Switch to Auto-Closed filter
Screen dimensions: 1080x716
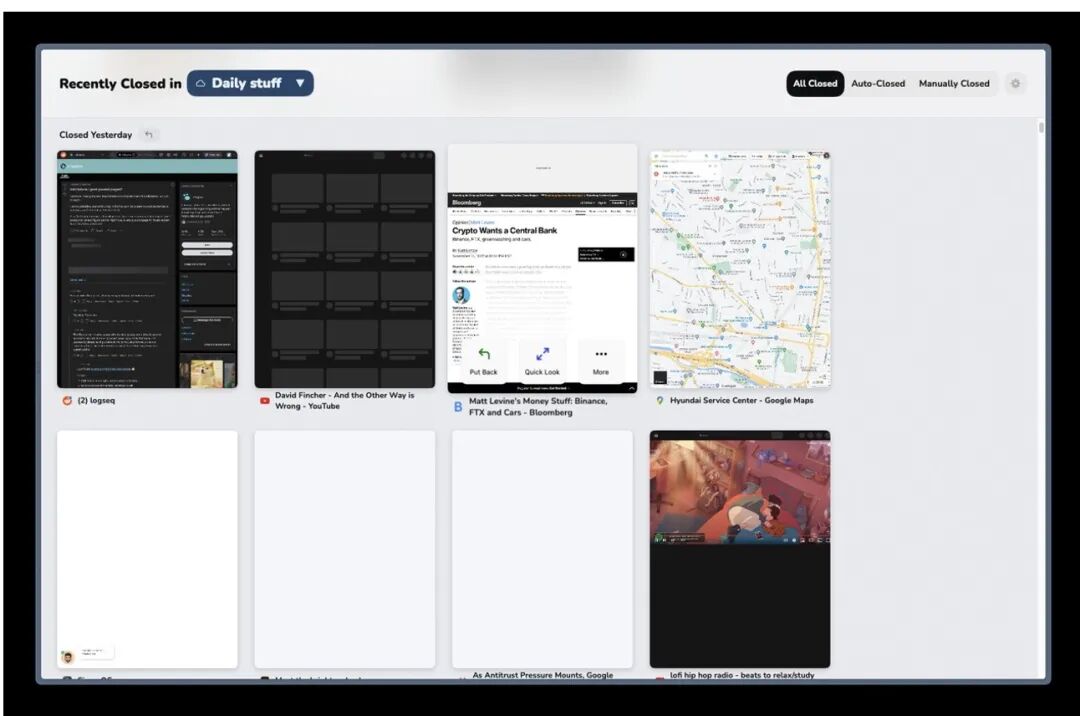(878, 83)
